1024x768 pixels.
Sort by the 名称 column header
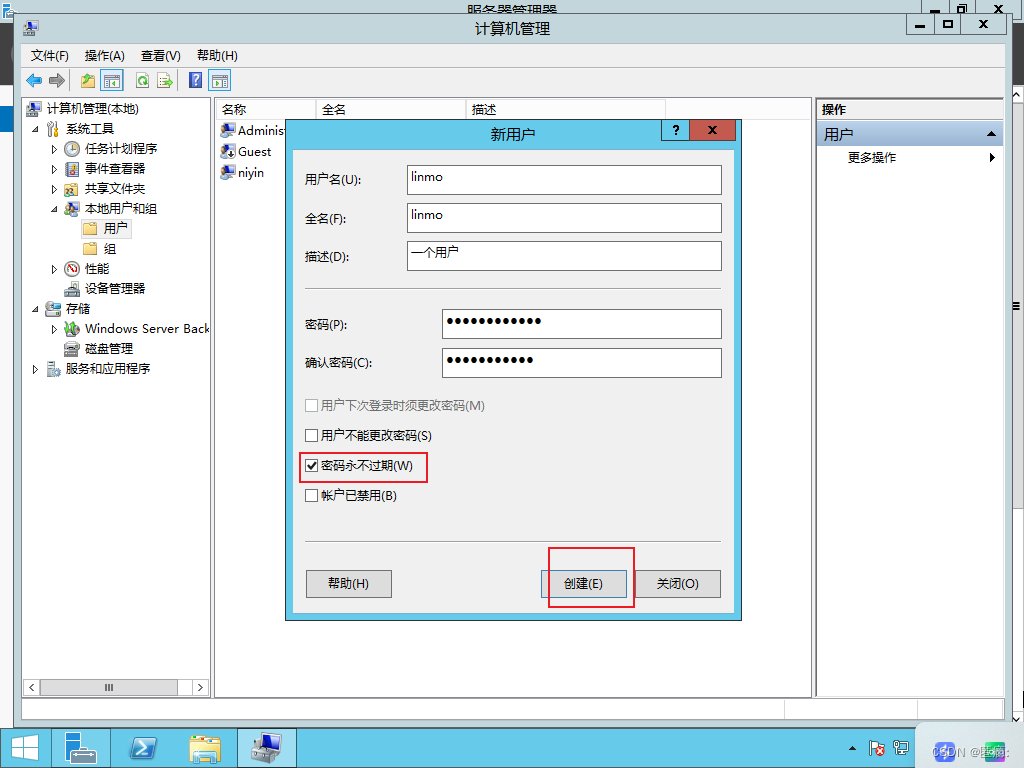[x=265, y=110]
